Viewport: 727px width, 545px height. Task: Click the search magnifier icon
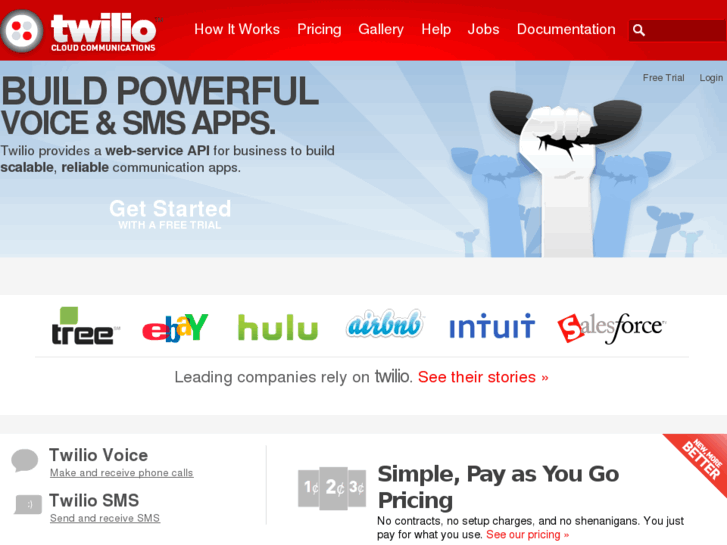pyautogui.click(x=638, y=30)
